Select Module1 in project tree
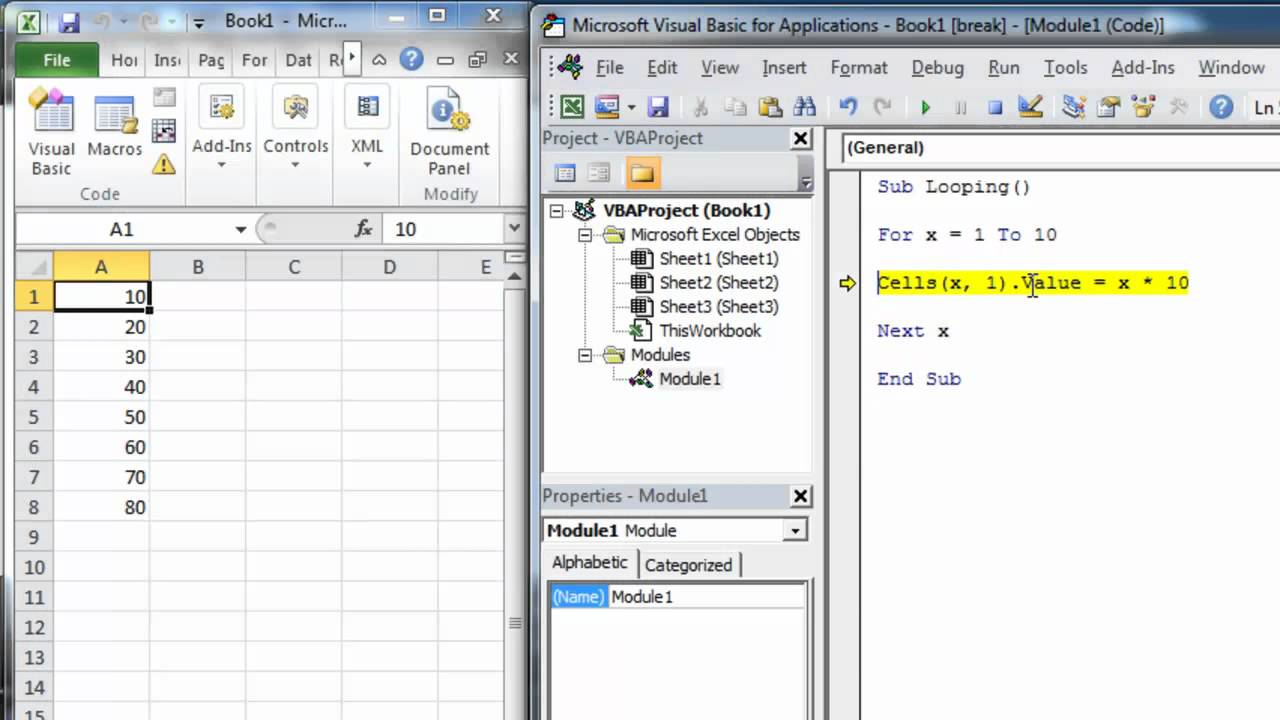The width and height of the screenshot is (1280, 720). tap(689, 379)
